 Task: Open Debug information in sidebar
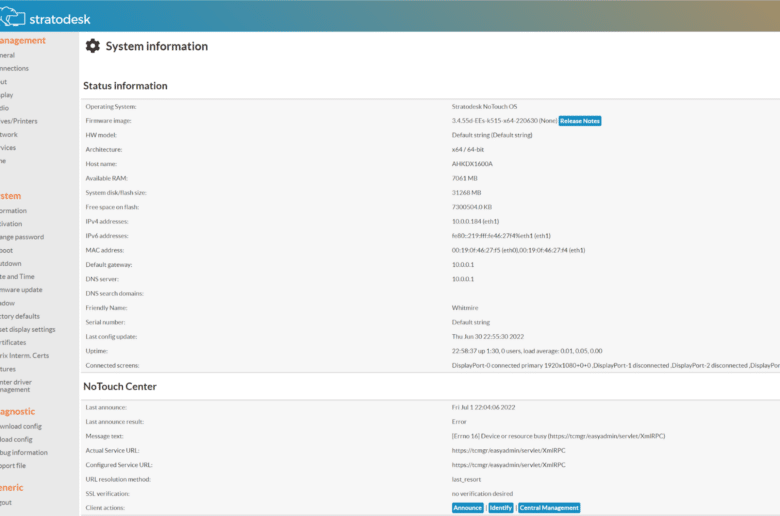24,452
